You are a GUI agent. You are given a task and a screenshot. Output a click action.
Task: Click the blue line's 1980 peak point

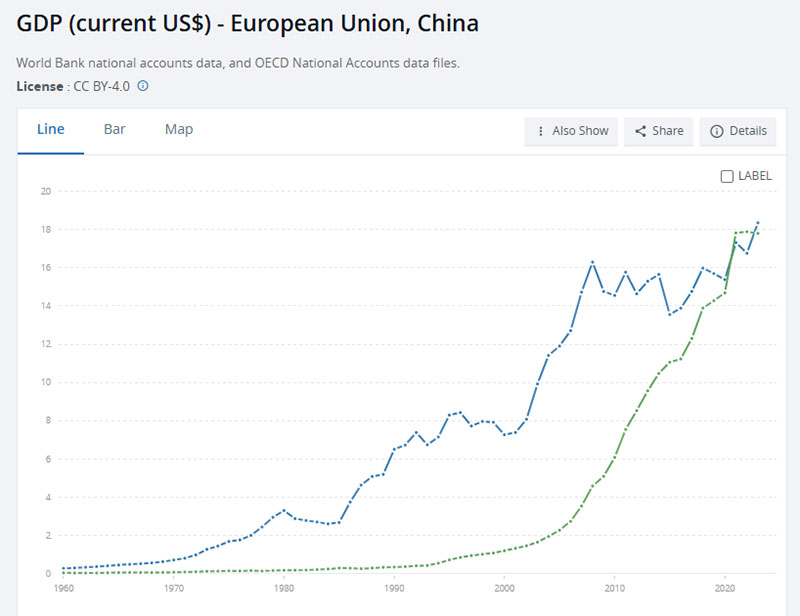284,510
